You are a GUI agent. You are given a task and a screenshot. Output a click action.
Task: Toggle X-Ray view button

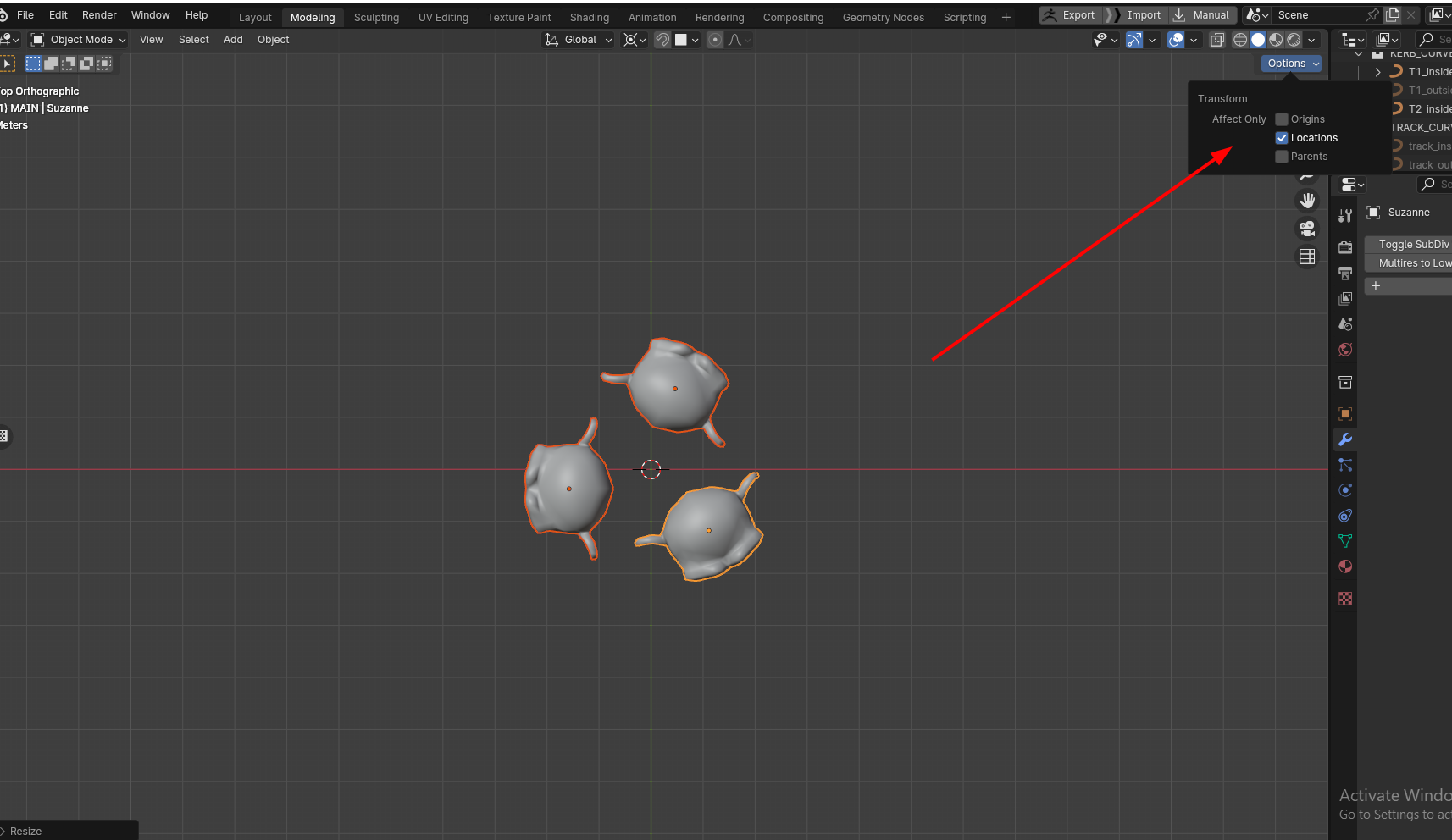coord(1217,40)
